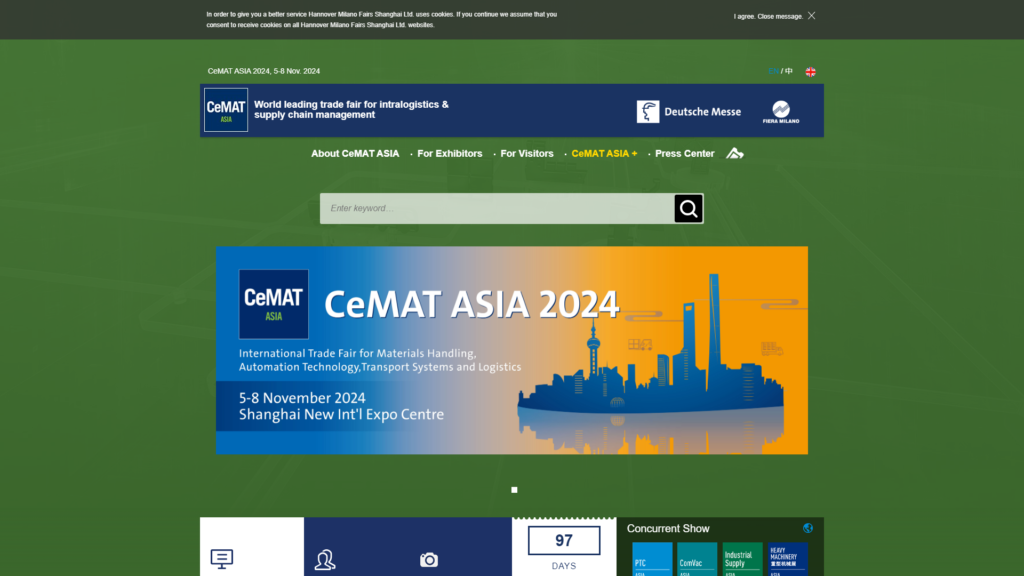Open the Deutsche Messe logo link
1024x576 pixels.
pyautogui.click(x=689, y=112)
